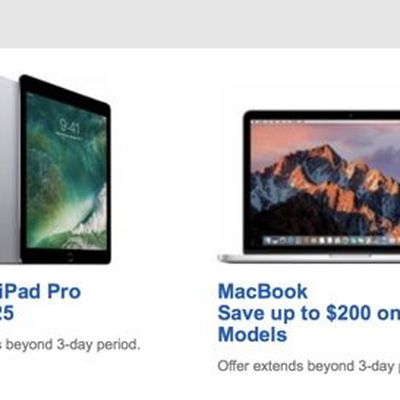Click the iPad Pro product image

click(x=55, y=169)
